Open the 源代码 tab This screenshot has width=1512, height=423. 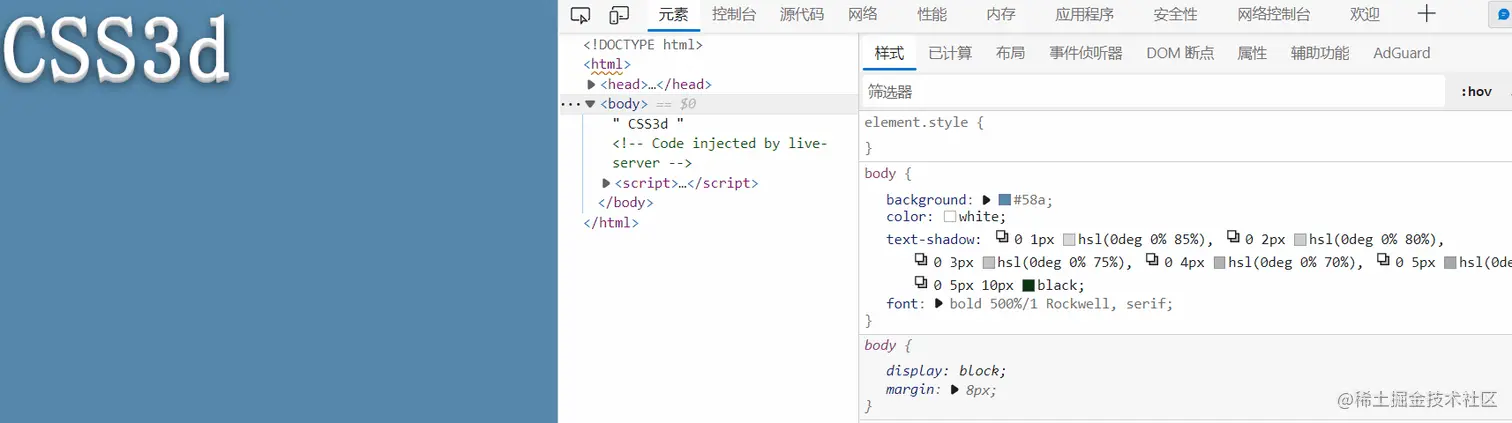pos(802,14)
